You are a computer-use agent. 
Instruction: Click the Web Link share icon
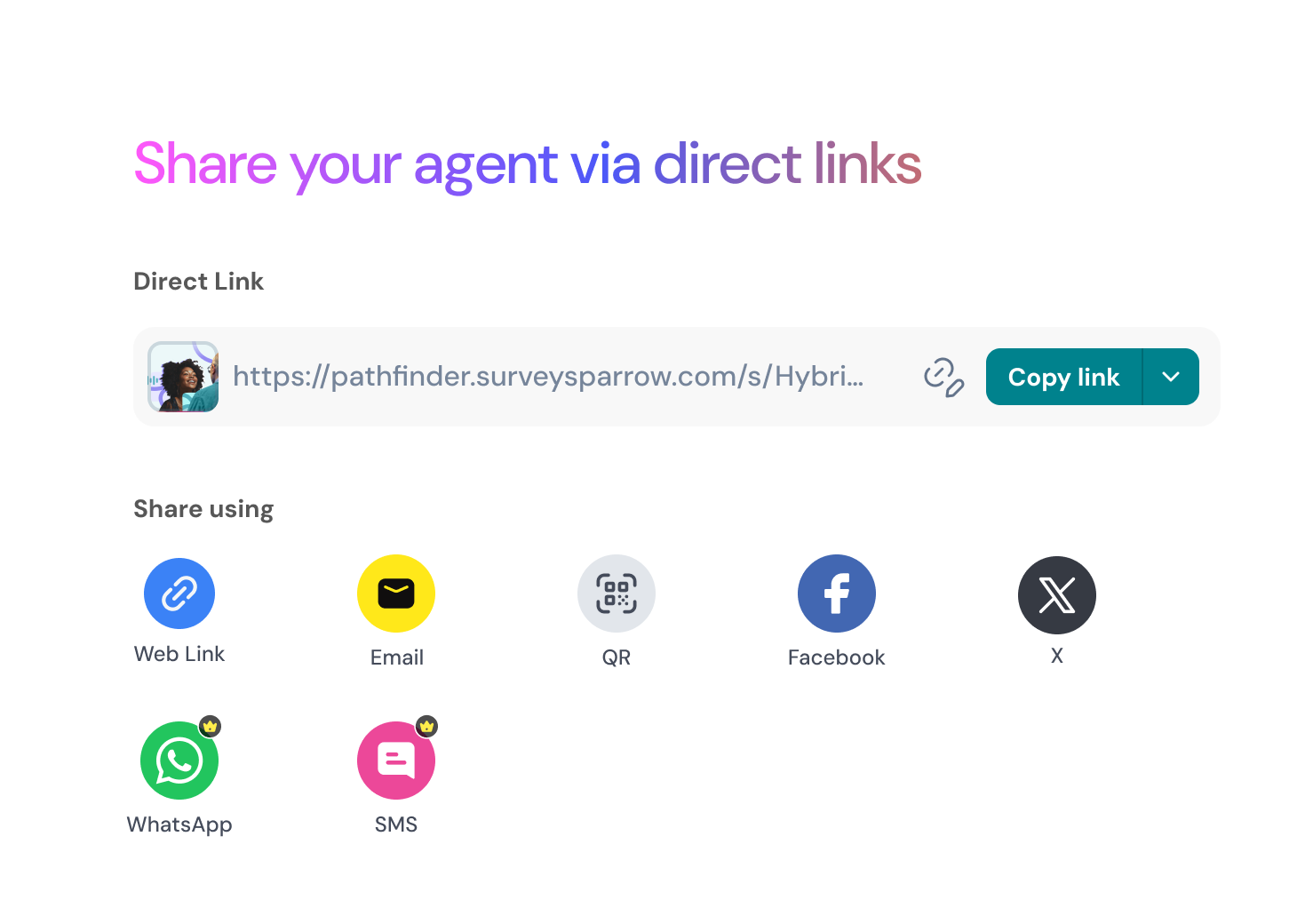coord(179,593)
